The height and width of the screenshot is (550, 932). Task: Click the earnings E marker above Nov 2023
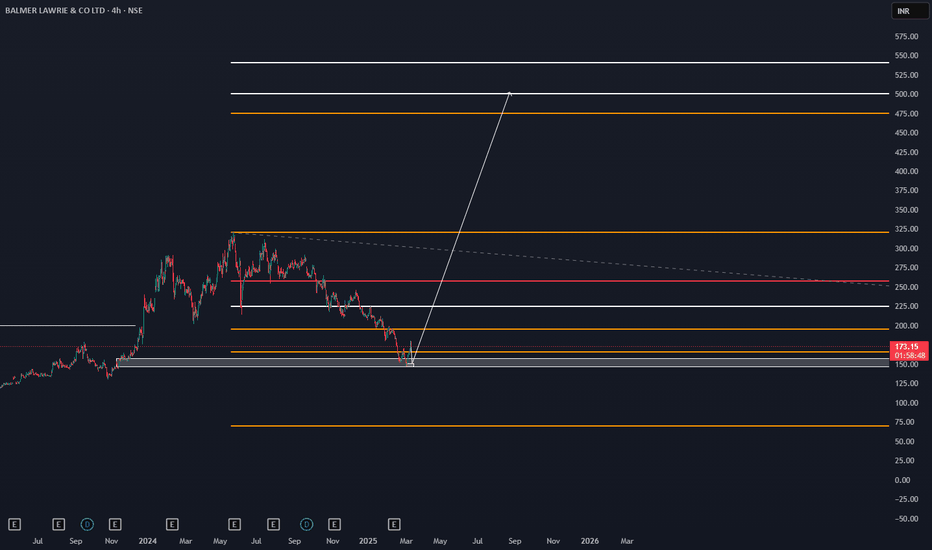point(115,524)
